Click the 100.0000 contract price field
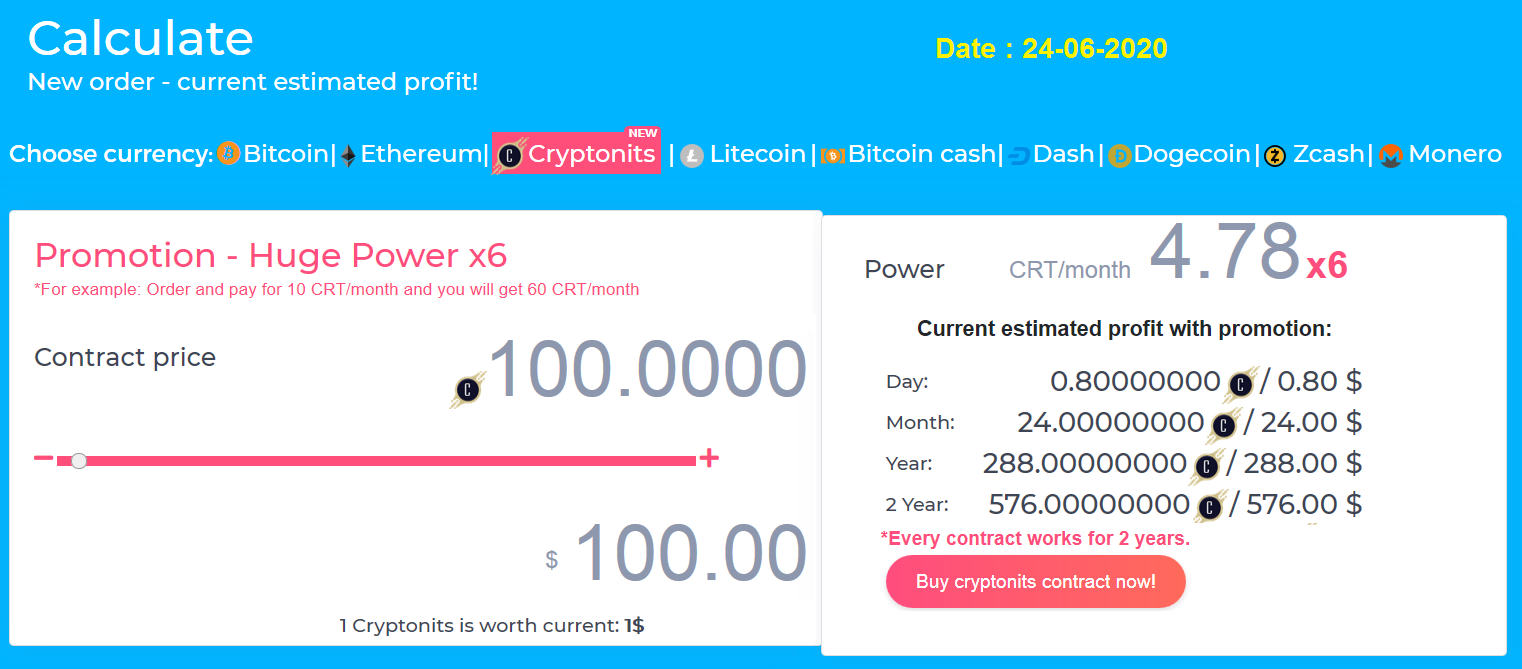 click(x=646, y=370)
